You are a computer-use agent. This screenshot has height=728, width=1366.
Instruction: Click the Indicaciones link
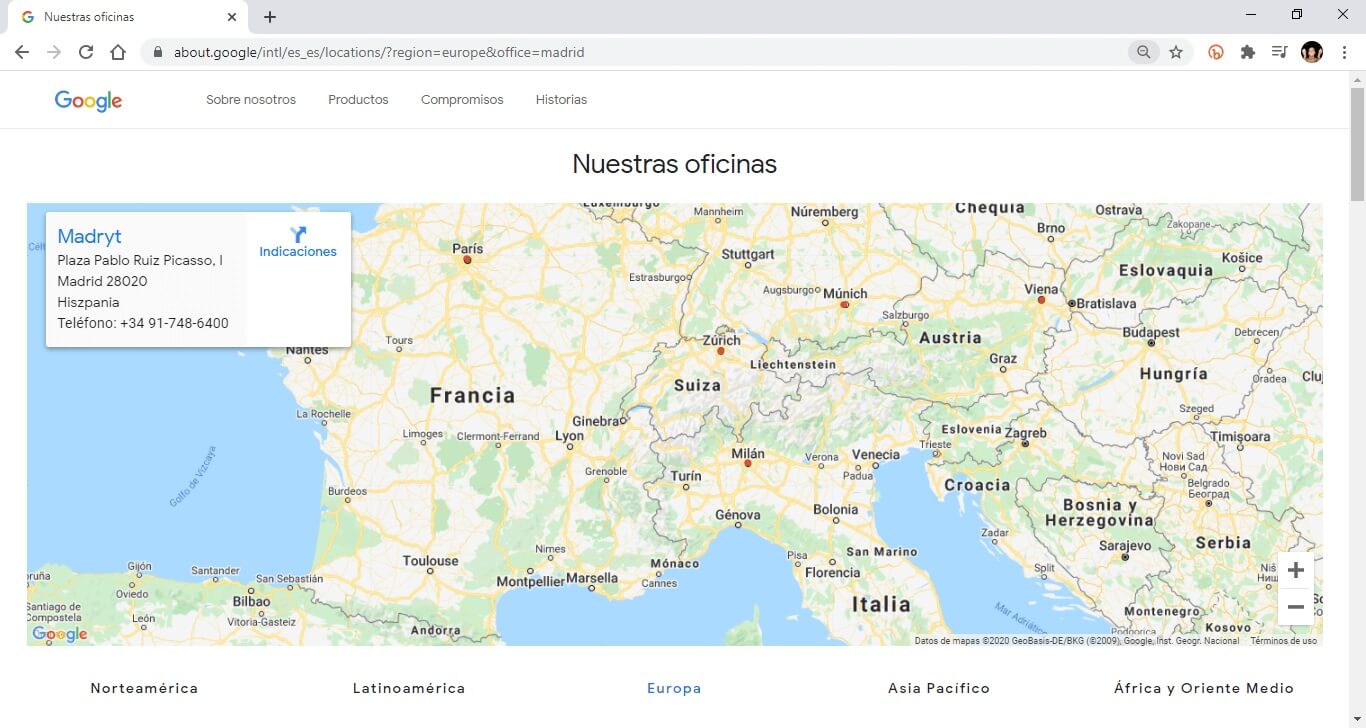tap(298, 252)
